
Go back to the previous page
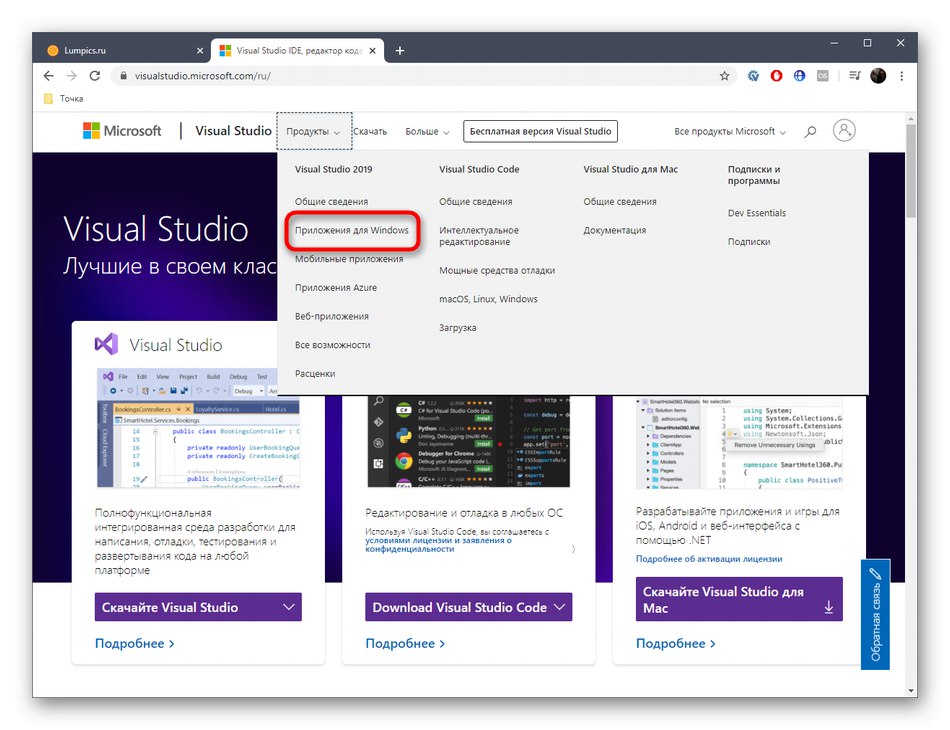[48, 76]
